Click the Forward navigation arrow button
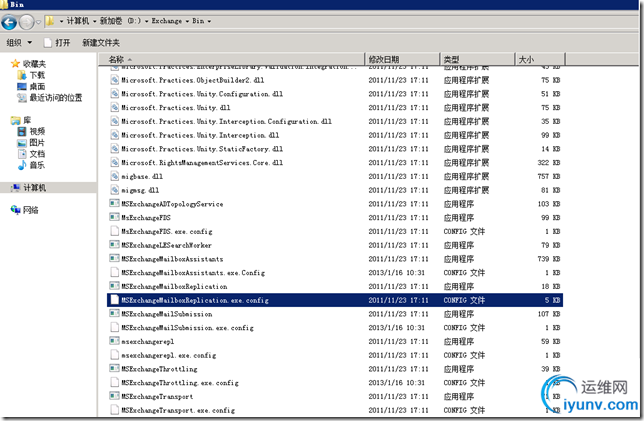 pos(26,22)
